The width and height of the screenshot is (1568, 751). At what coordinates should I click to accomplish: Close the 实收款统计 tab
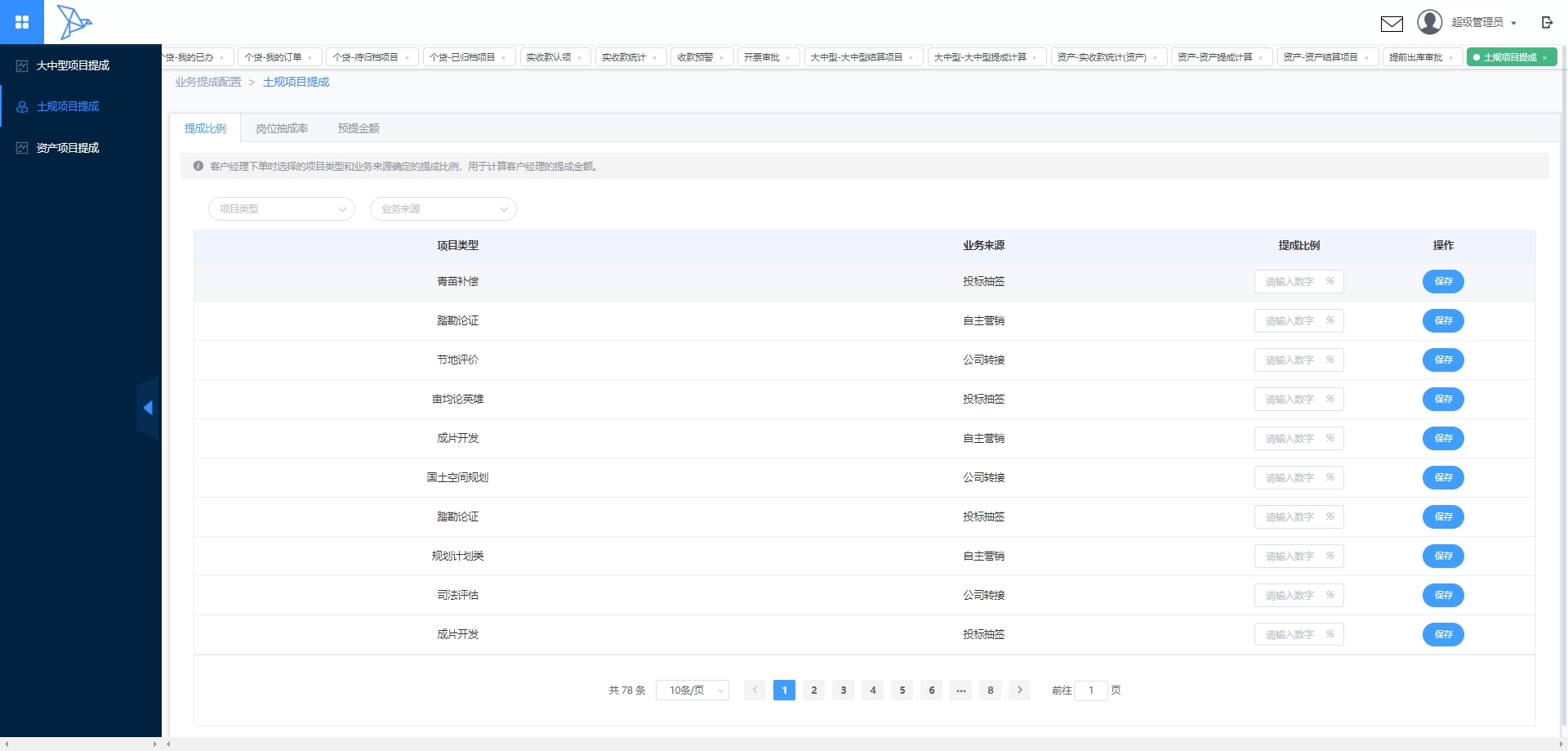(655, 58)
